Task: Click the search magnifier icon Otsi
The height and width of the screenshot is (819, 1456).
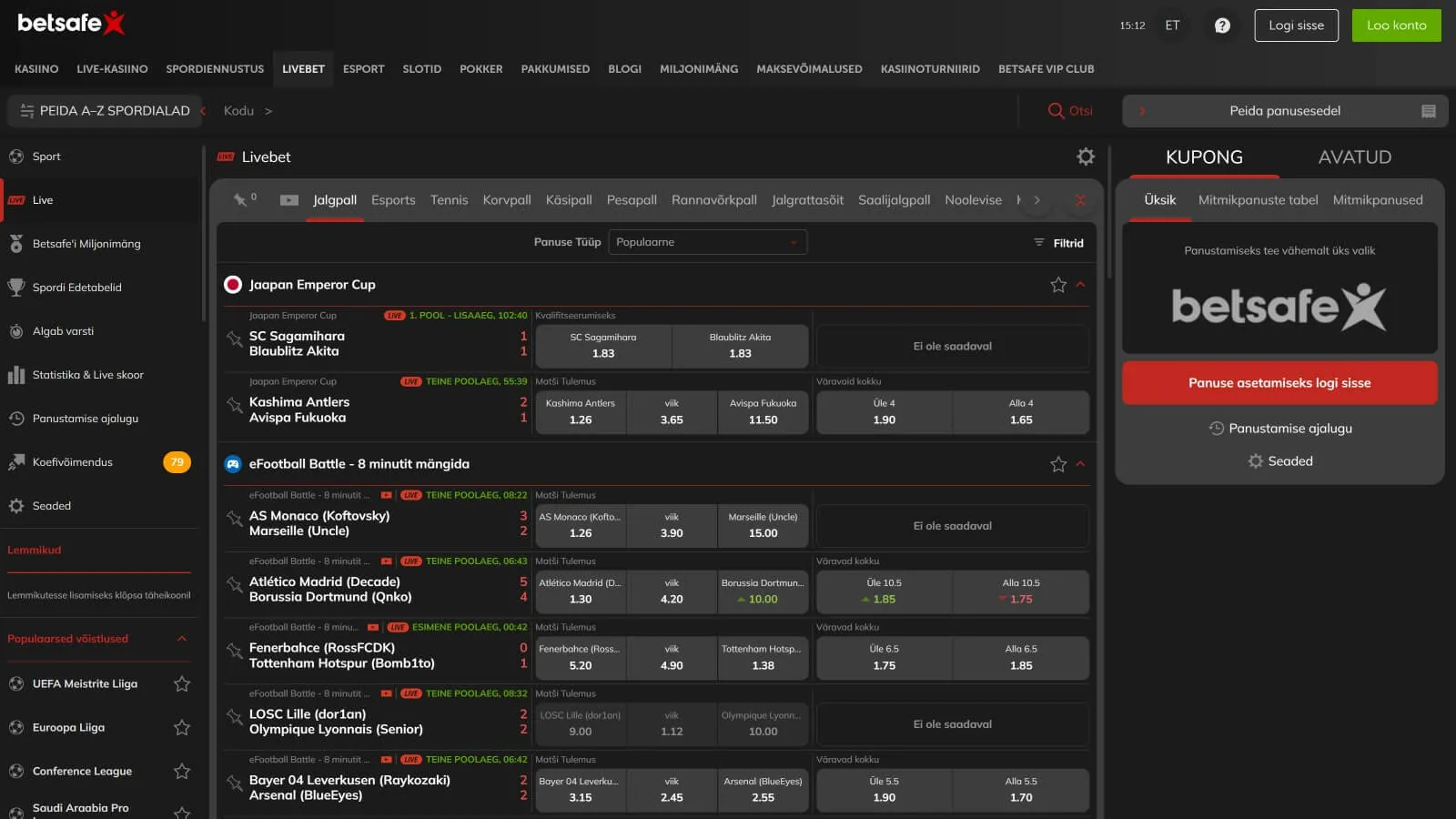Action: click(x=1070, y=111)
